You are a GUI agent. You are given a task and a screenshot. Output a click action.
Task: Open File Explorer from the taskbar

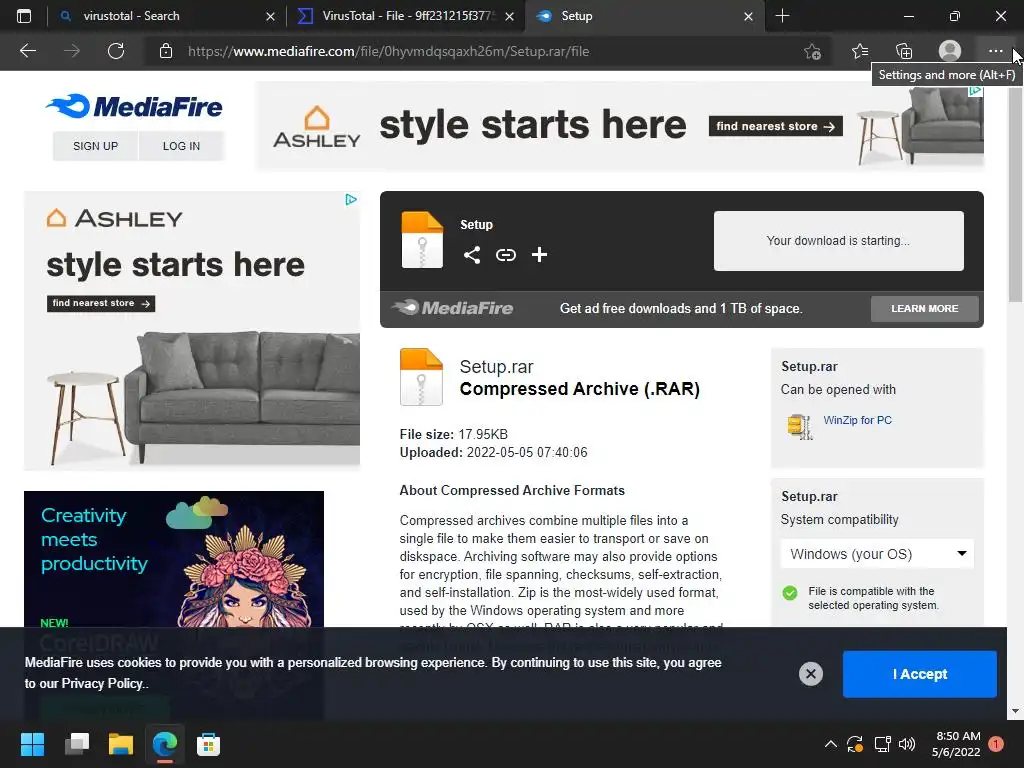click(121, 744)
